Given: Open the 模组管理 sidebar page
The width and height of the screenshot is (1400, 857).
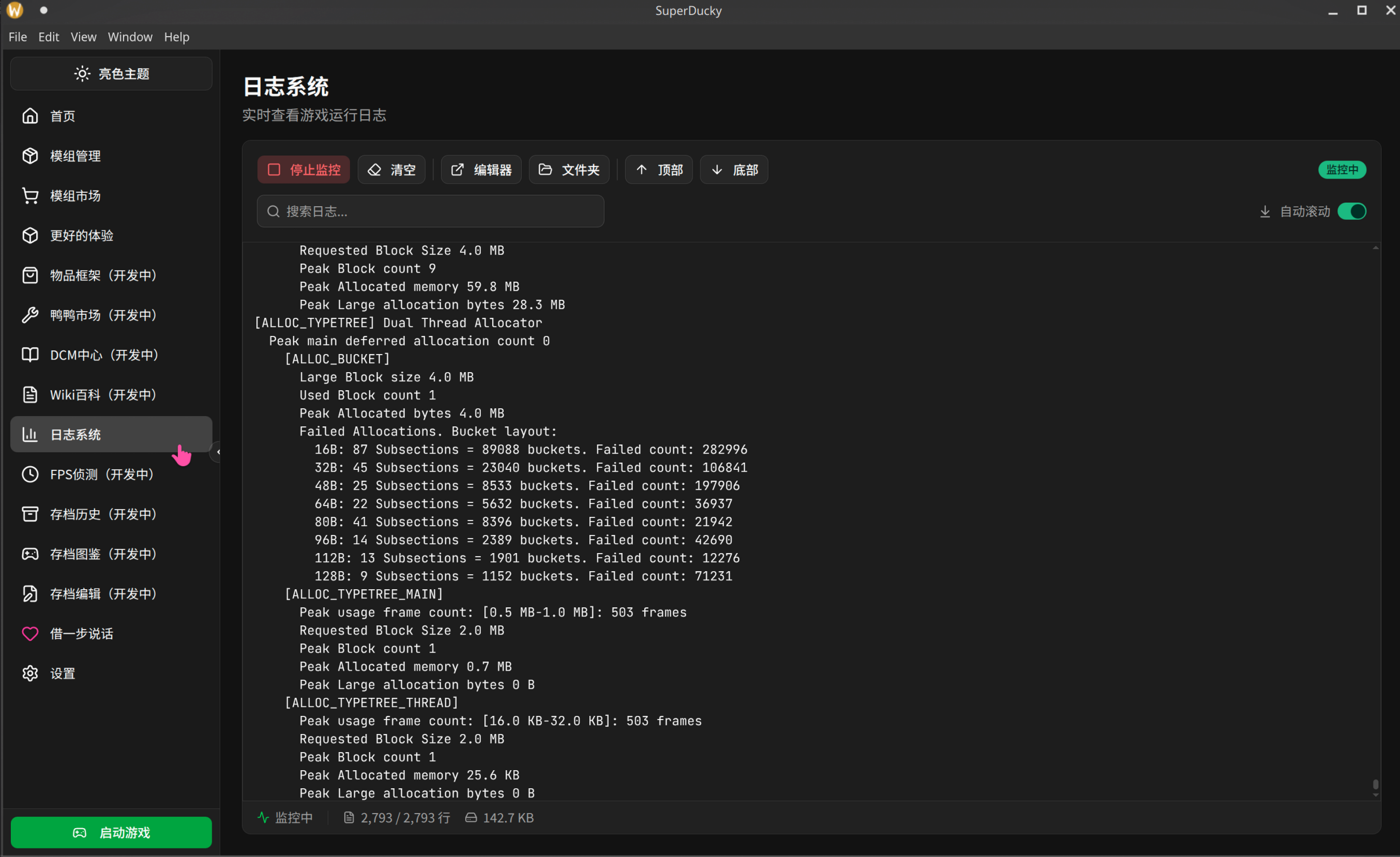Looking at the screenshot, I should click(x=74, y=156).
